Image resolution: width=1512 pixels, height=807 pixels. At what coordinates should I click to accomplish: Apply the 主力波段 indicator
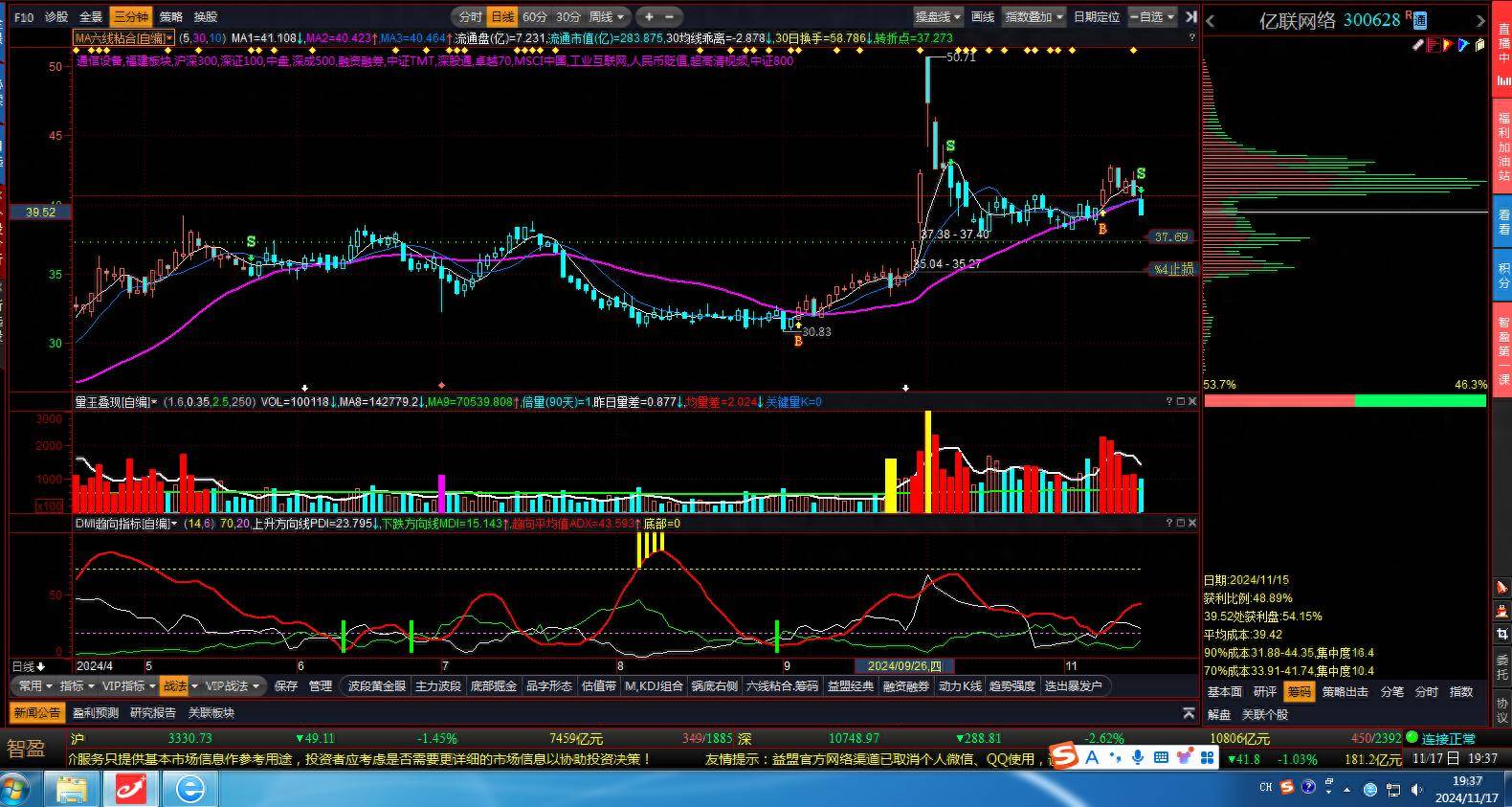438,685
